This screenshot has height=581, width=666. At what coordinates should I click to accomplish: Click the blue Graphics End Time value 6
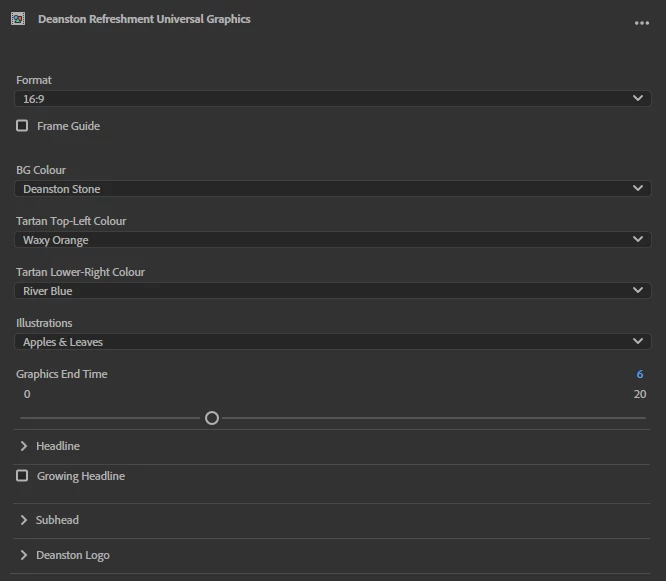tap(640, 374)
